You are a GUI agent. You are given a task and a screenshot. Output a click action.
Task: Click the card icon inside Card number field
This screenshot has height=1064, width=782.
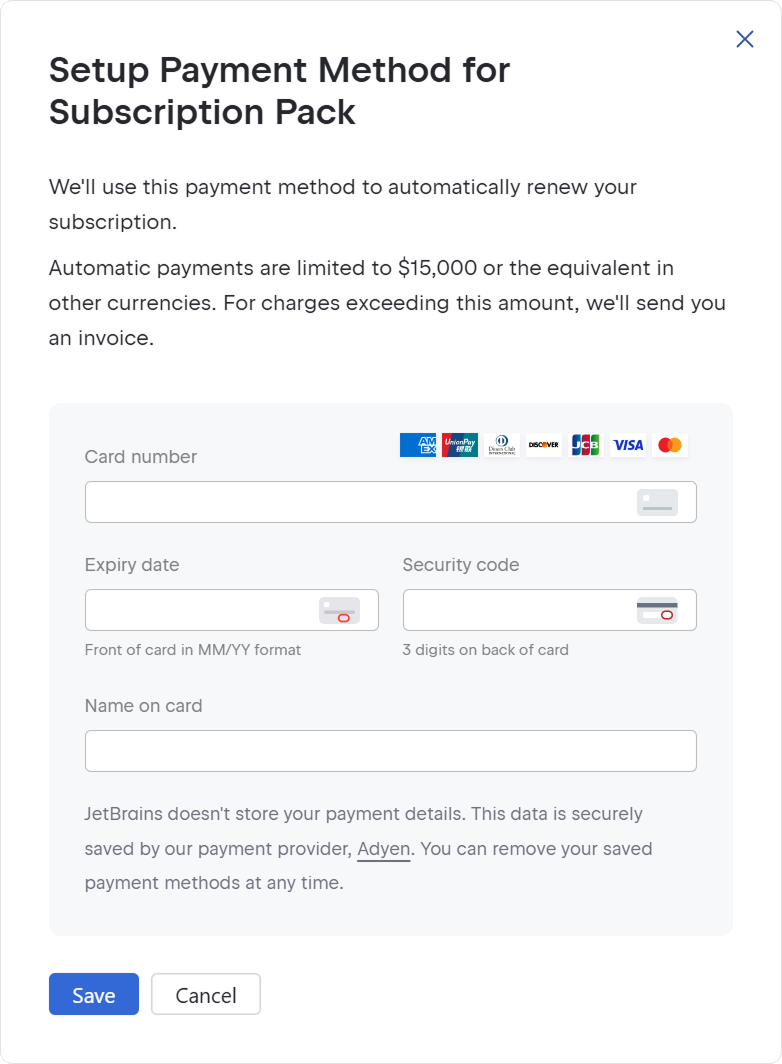657,502
